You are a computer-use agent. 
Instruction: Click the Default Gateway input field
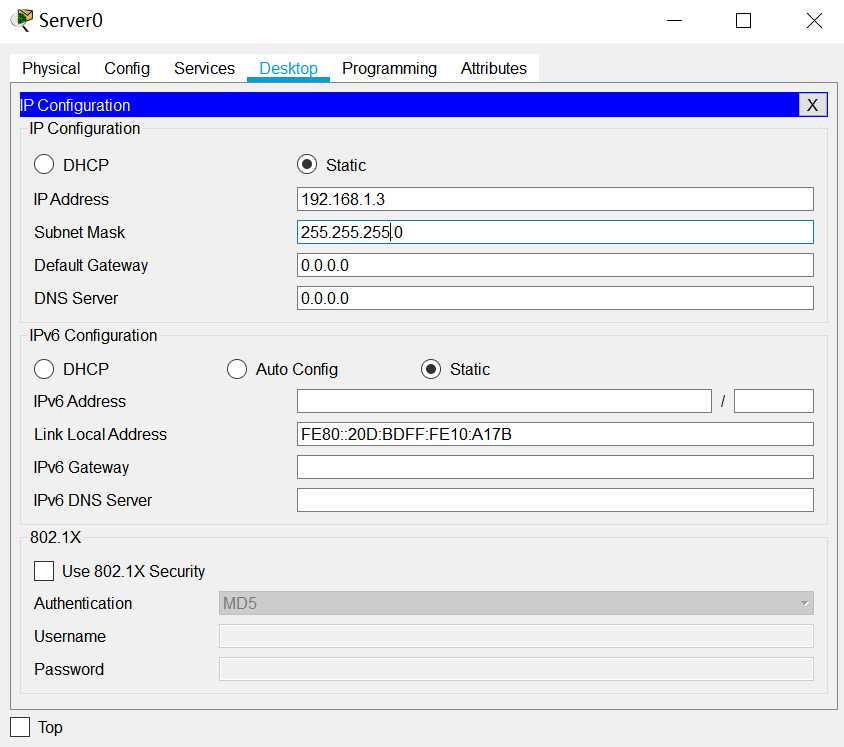pyautogui.click(x=555, y=265)
